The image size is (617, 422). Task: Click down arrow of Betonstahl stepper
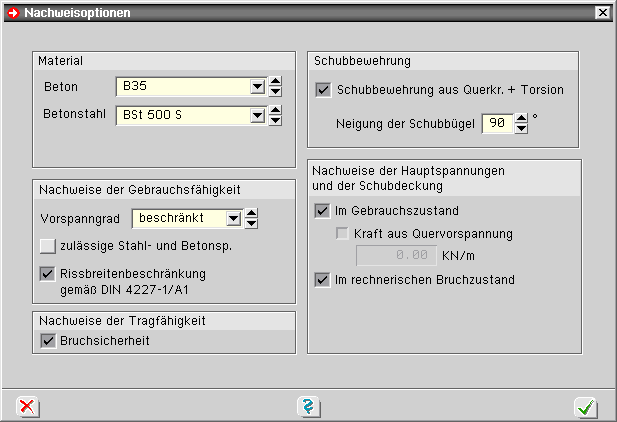275,121
